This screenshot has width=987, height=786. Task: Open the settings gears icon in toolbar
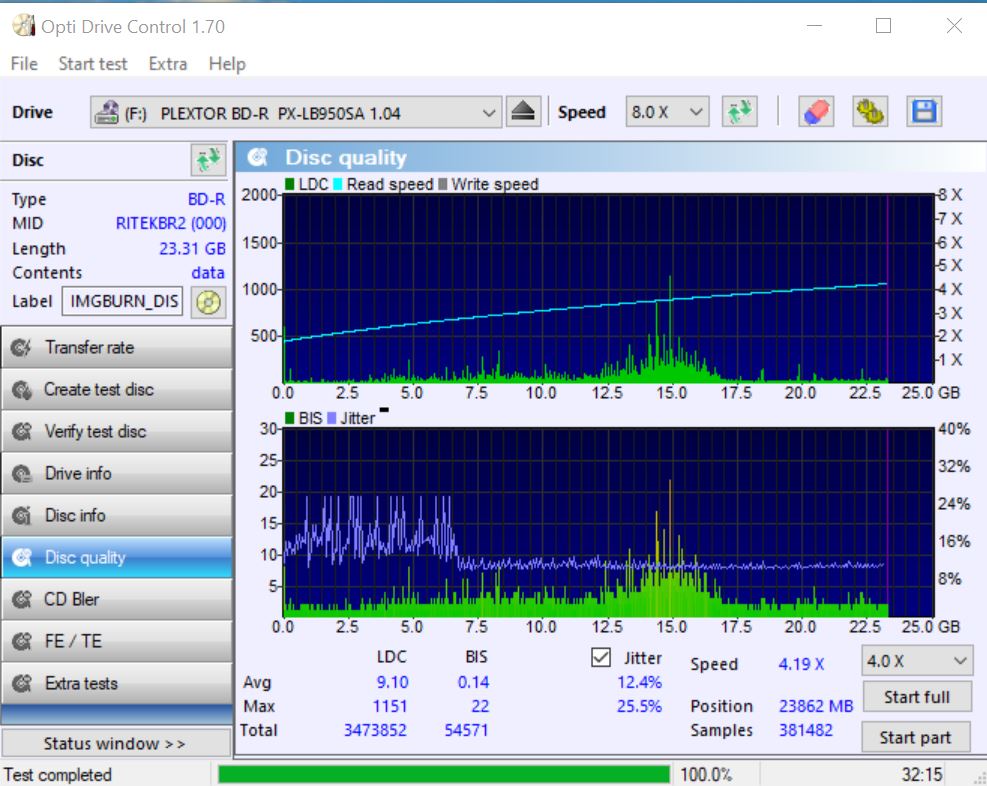point(869,112)
